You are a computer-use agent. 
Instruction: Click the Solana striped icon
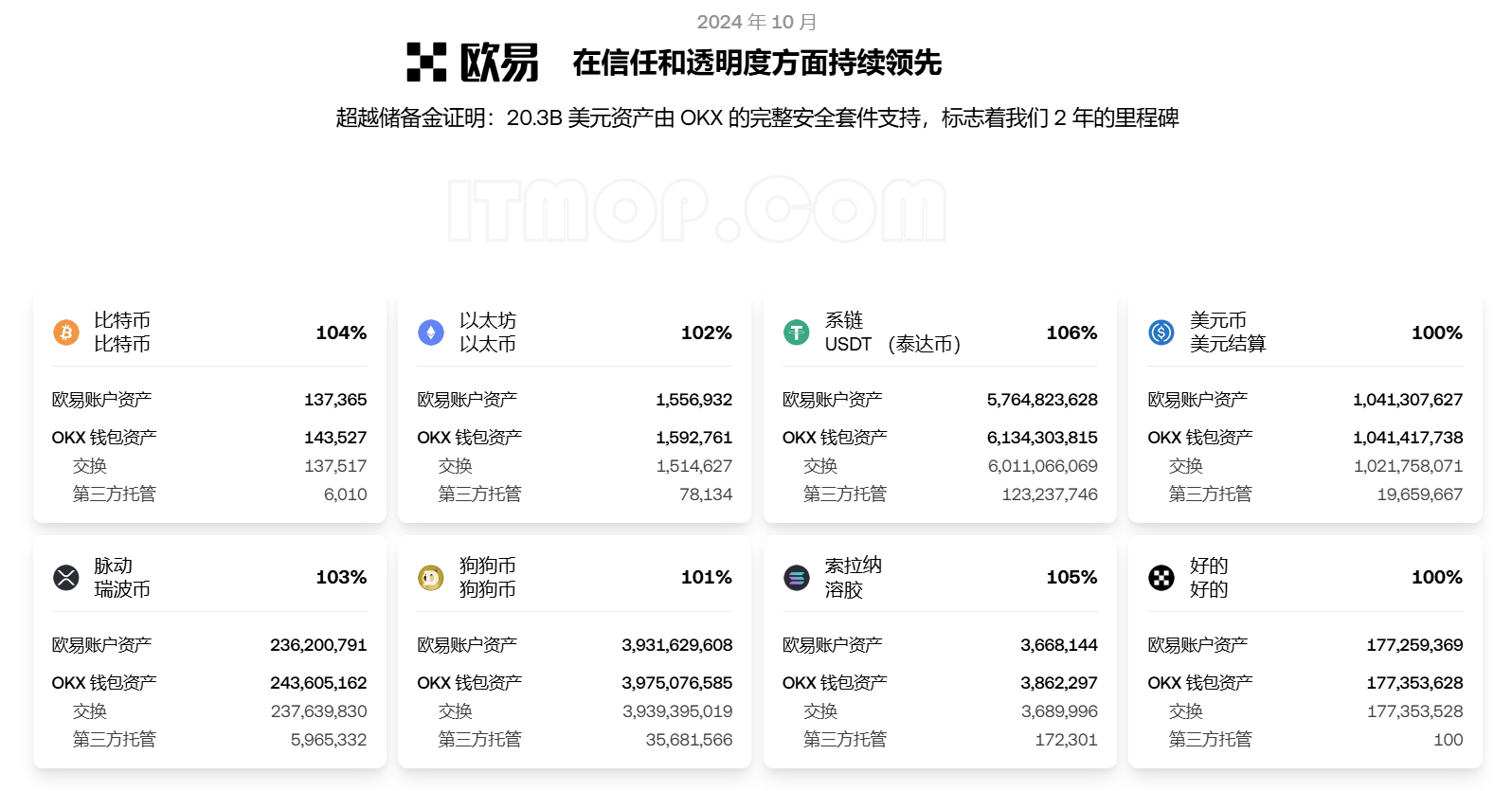pyautogui.click(x=797, y=577)
